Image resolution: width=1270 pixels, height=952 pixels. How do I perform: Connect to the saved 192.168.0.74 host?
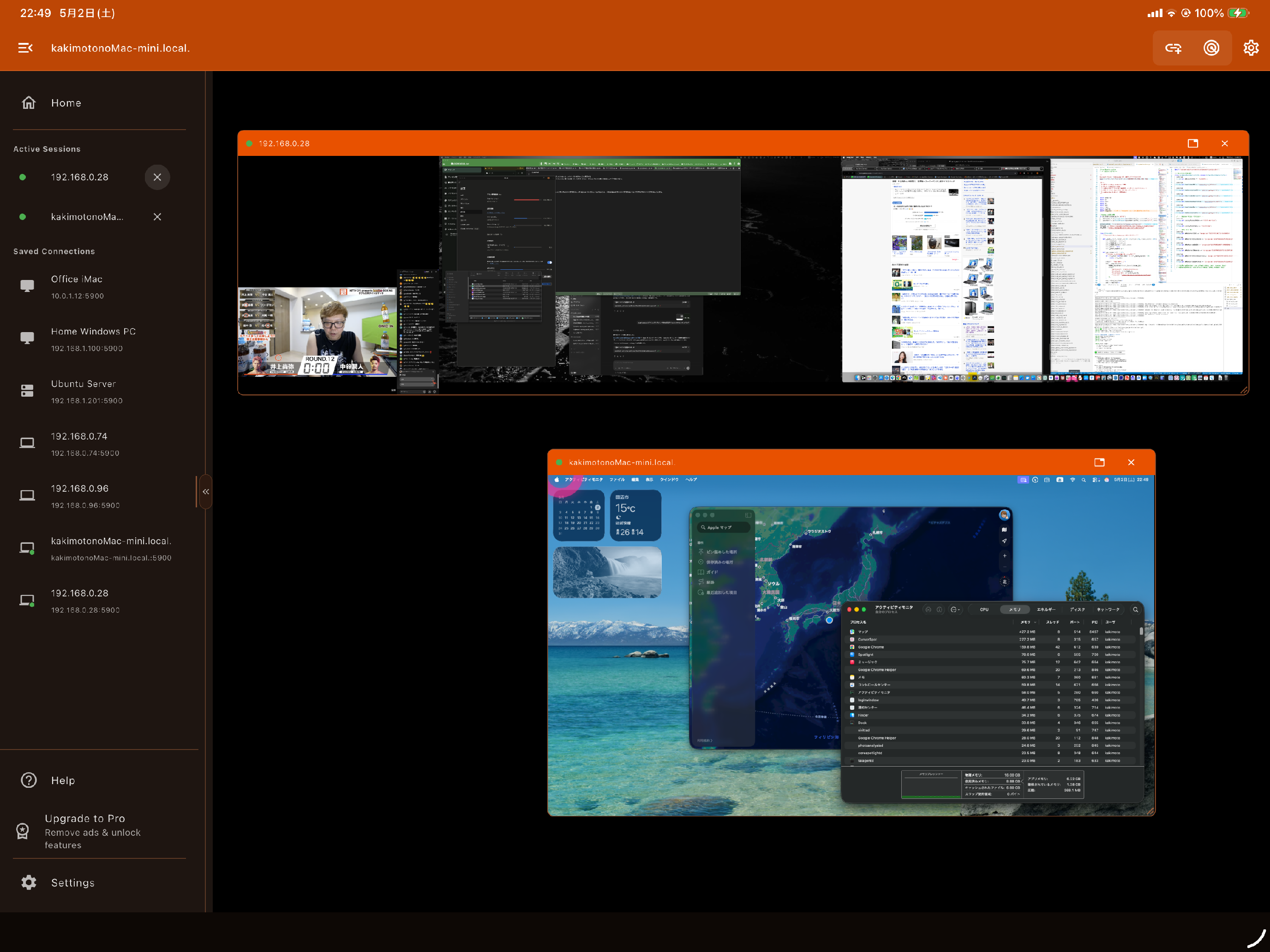pyautogui.click(x=99, y=444)
